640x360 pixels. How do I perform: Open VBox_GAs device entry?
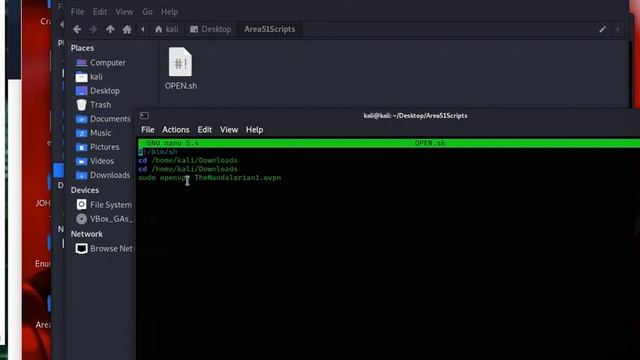104,219
